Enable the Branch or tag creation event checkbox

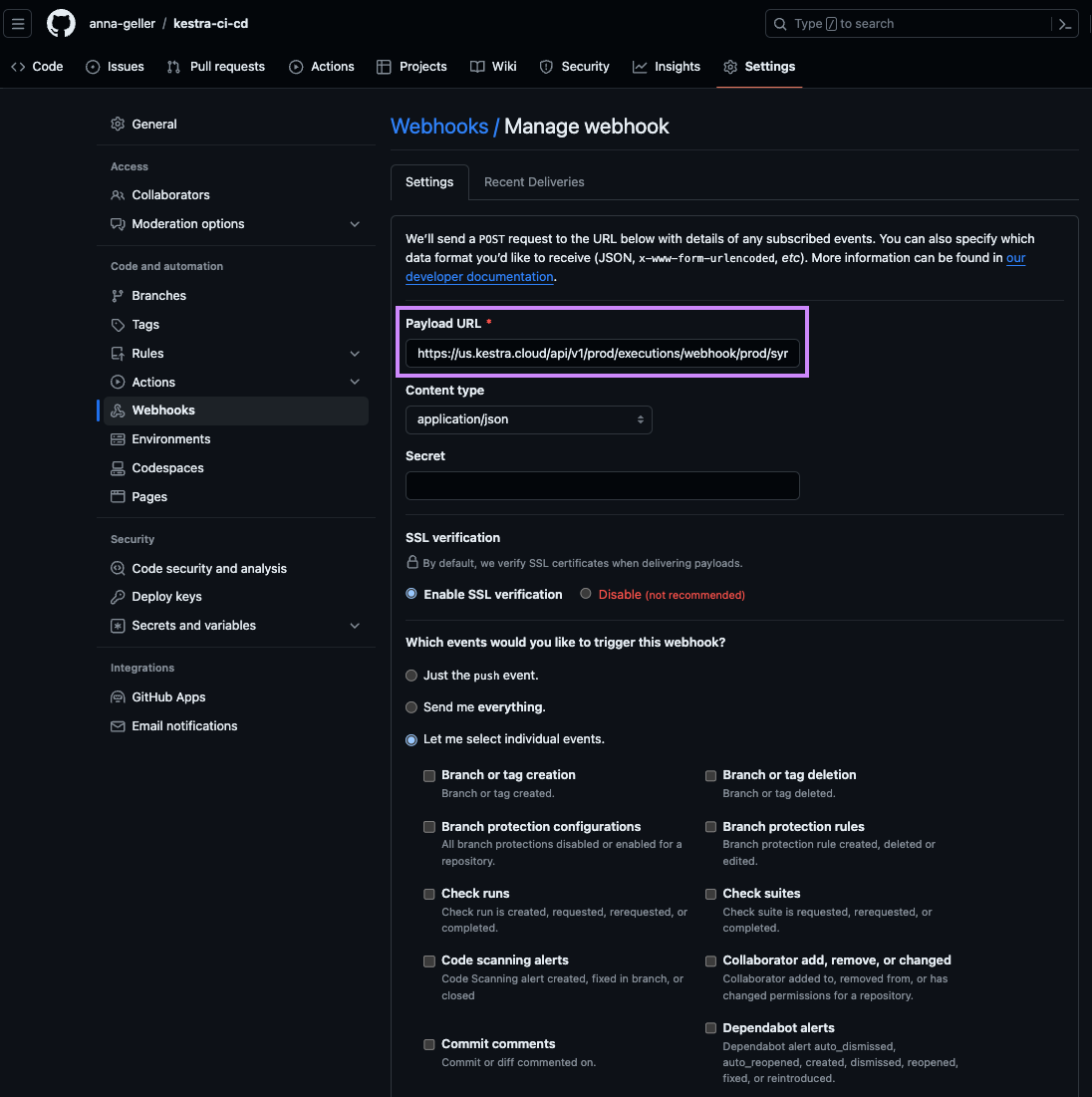[429, 775]
